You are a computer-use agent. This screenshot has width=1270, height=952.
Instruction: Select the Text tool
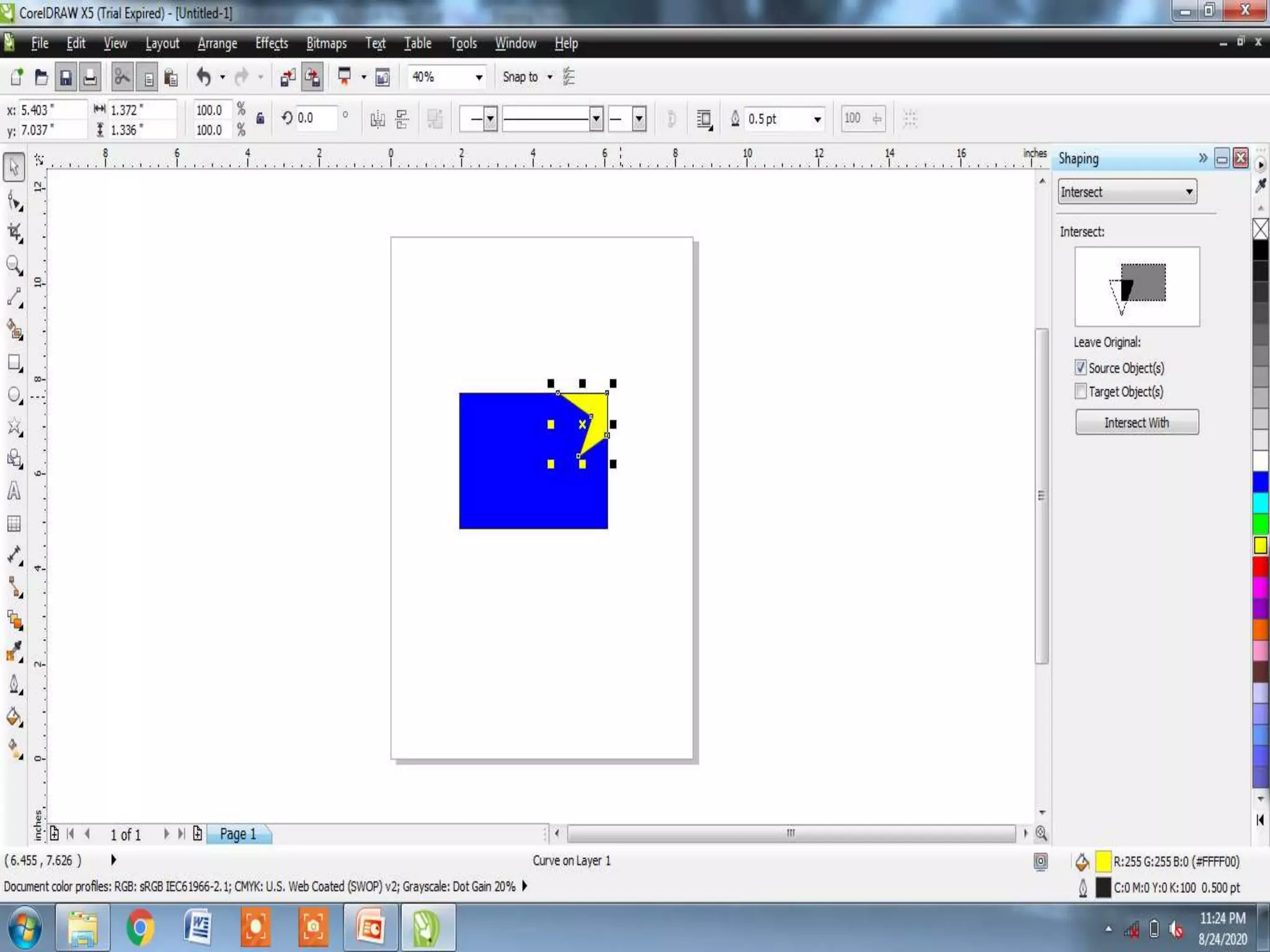coord(14,491)
